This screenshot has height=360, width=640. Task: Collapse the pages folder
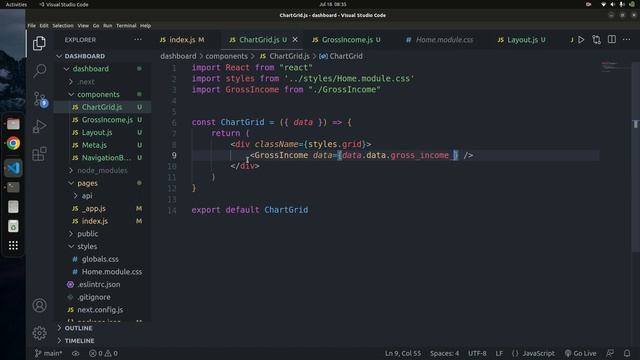(87, 183)
